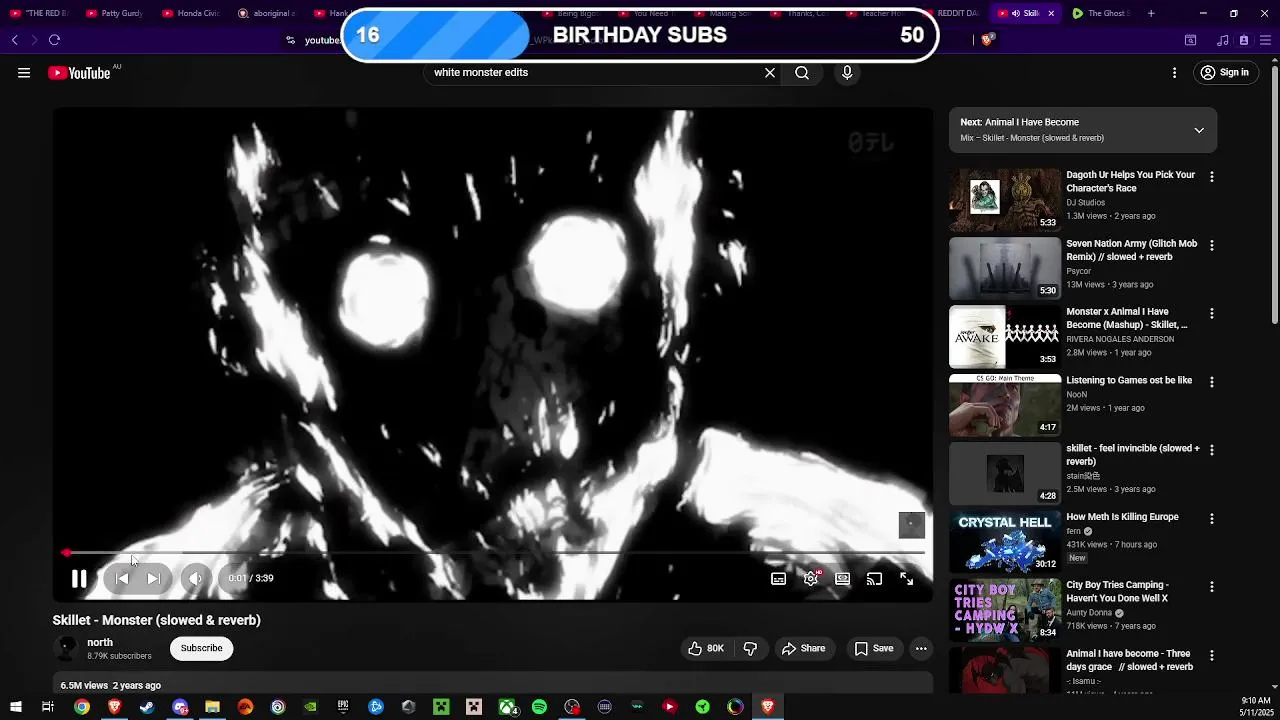
Task: Open Epic Games Launcher from taskbar
Action: pyautogui.click(x=343, y=707)
